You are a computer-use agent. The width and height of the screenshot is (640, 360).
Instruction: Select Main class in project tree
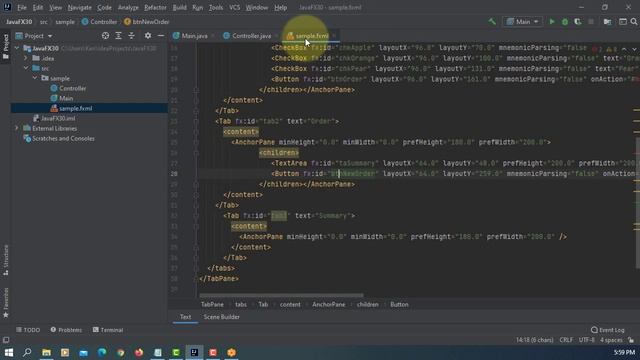click(66, 98)
